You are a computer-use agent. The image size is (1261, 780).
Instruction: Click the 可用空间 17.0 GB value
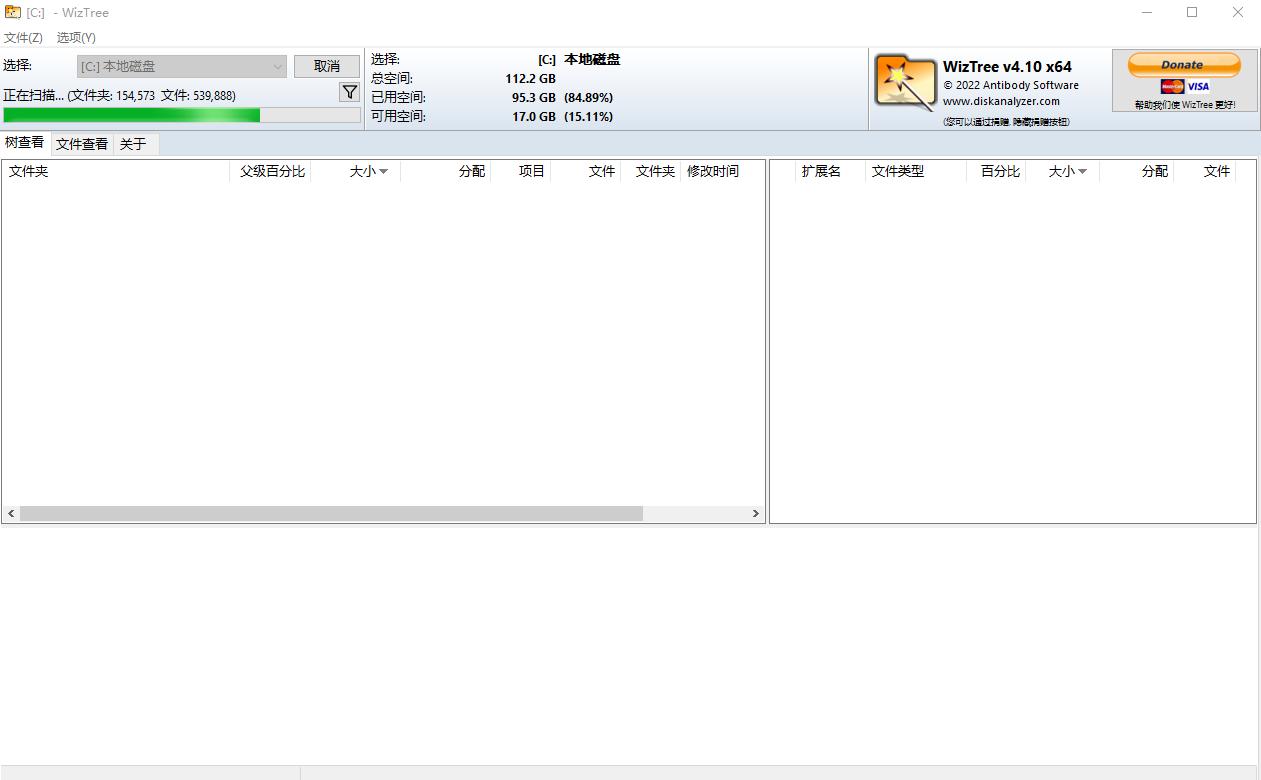534,116
